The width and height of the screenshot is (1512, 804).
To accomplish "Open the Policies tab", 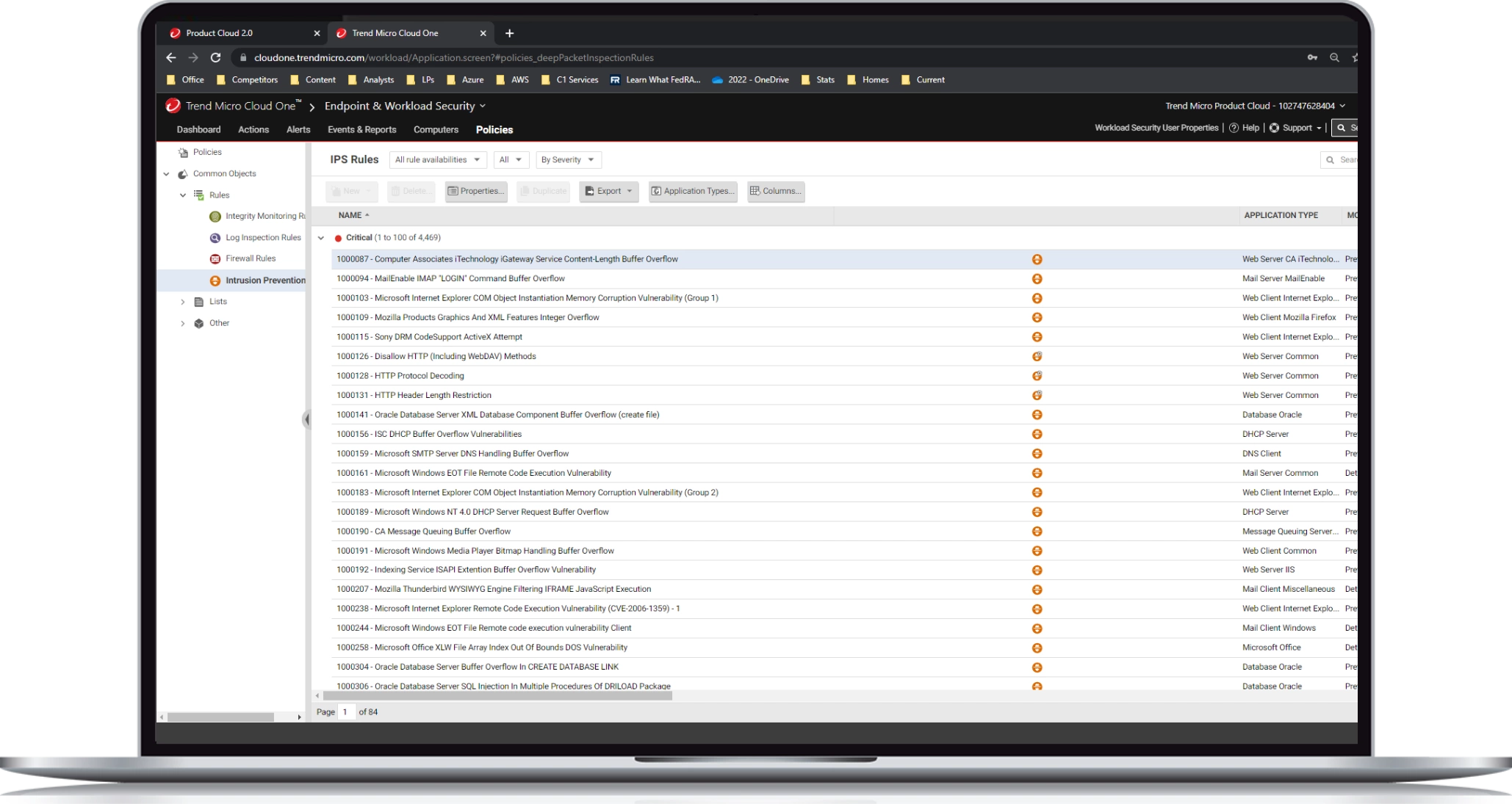I will [x=494, y=129].
